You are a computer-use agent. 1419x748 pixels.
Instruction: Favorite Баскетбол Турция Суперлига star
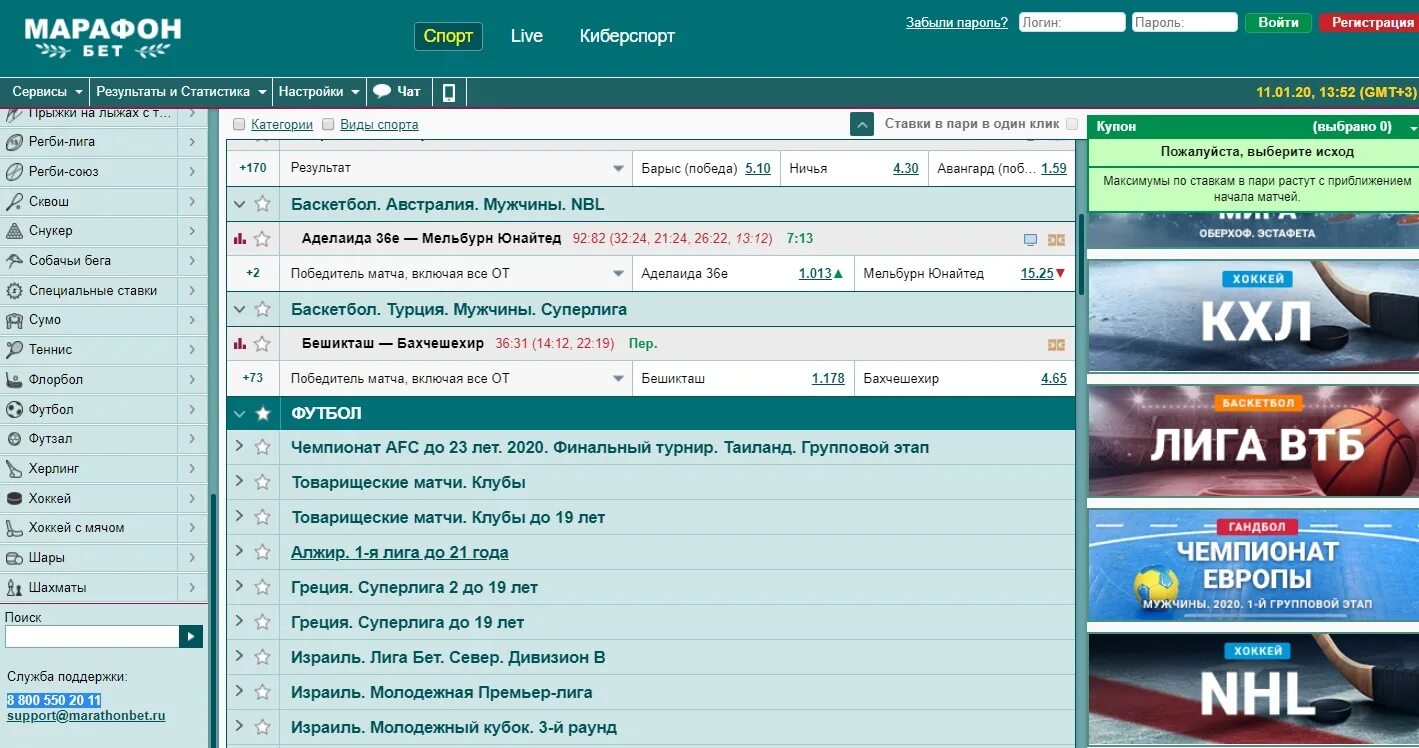tap(262, 309)
